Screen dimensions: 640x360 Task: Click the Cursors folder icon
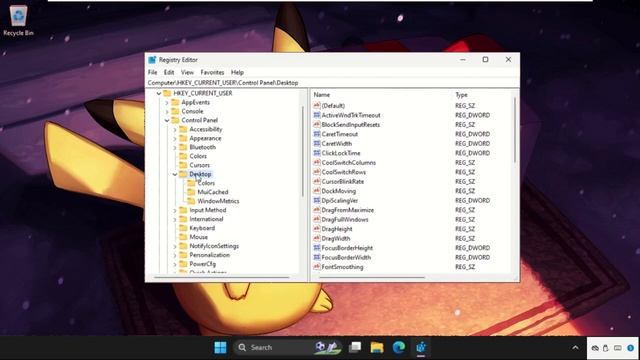(183, 165)
